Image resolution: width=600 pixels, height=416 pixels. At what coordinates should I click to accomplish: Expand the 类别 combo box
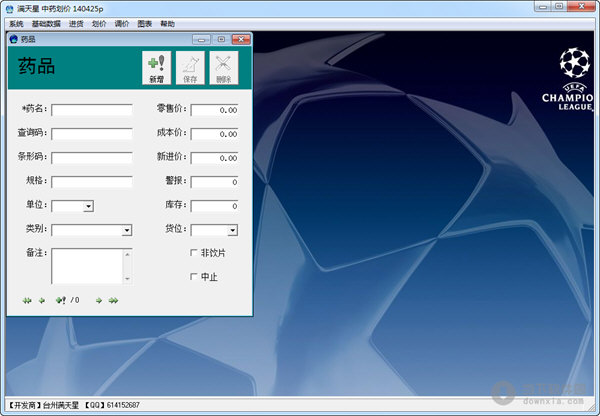pos(127,230)
